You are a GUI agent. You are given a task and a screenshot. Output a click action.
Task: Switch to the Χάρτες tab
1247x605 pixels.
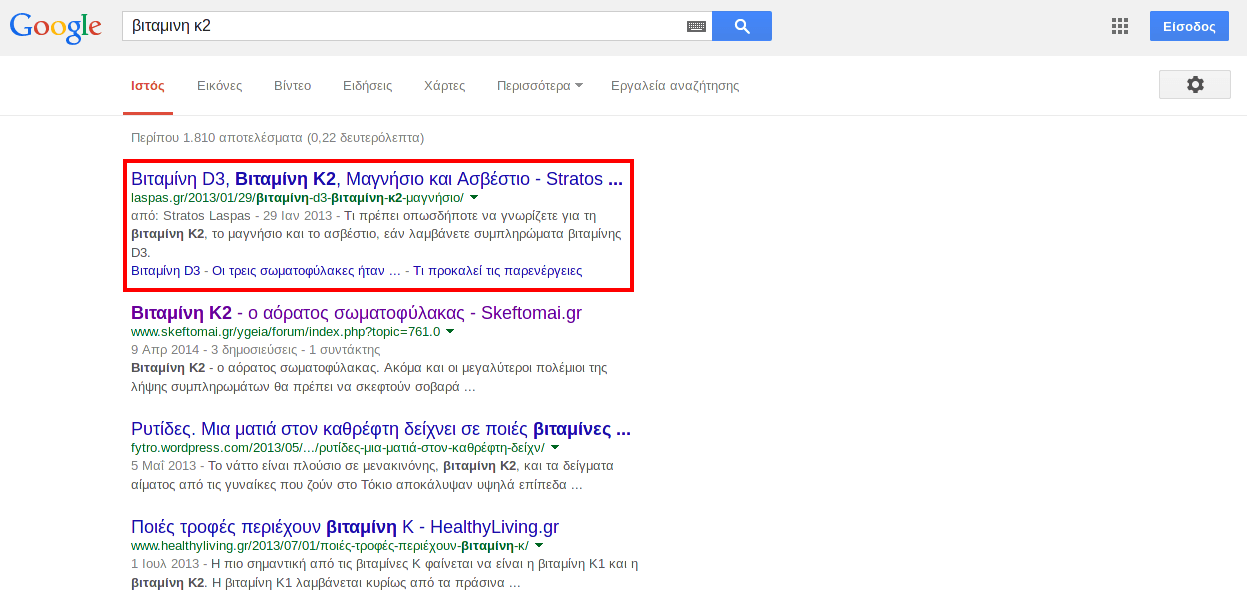[x=445, y=86]
